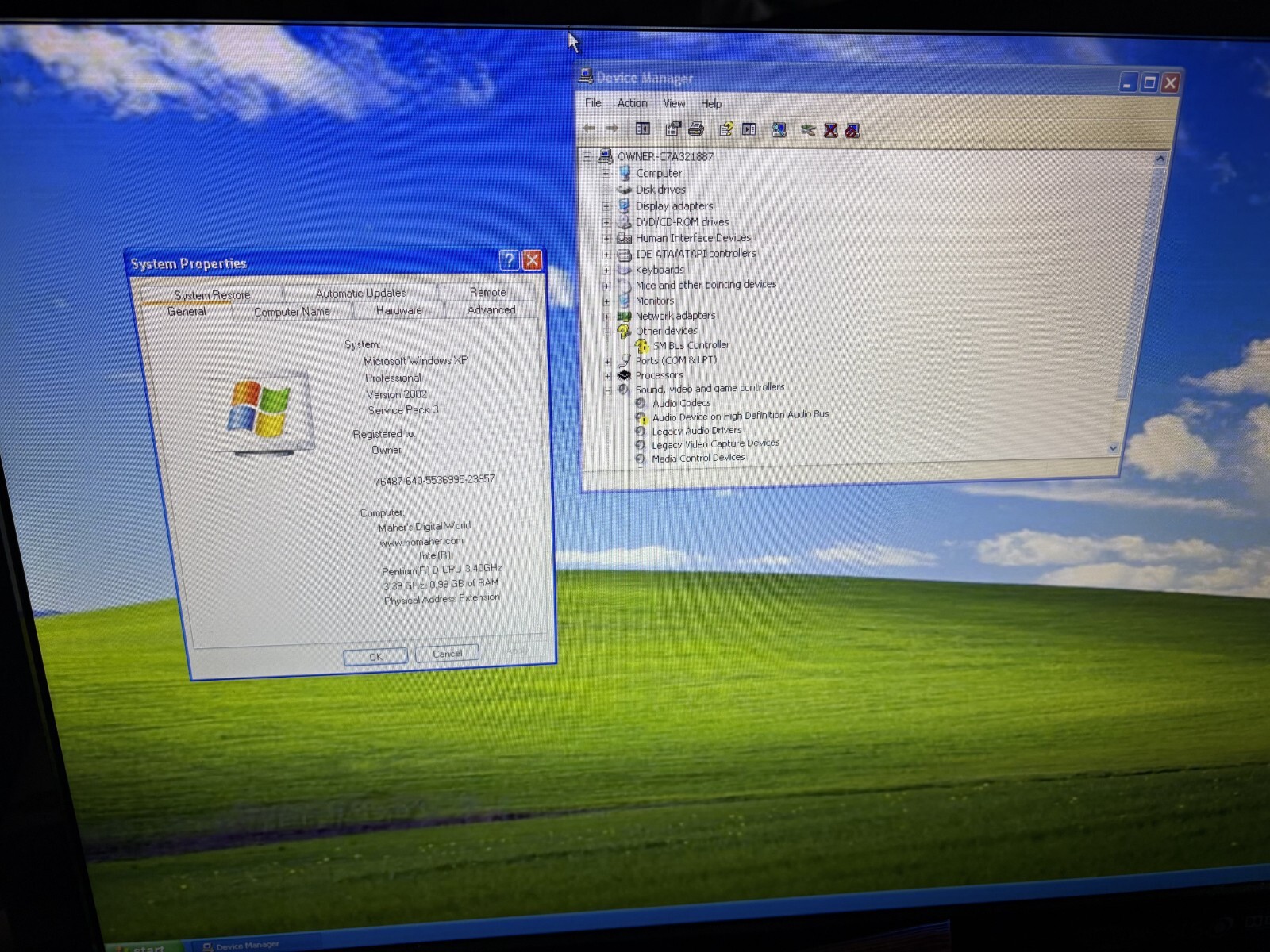
Task: Collapse the OWNER-C7A321887 root node
Action: 588,156
